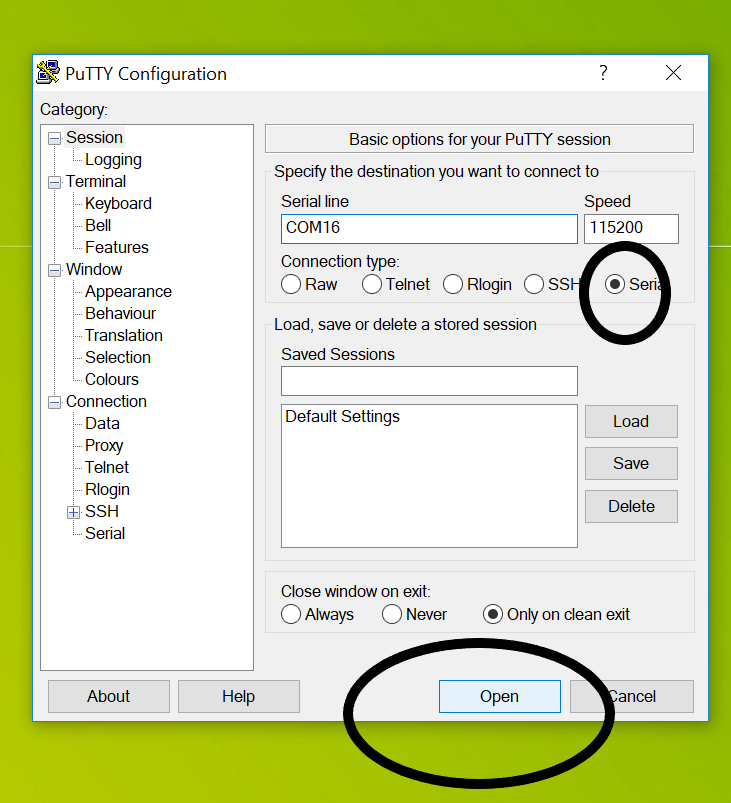The height and width of the screenshot is (803, 731).
Task: Delete the selected saved session
Action: pos(631,506)
